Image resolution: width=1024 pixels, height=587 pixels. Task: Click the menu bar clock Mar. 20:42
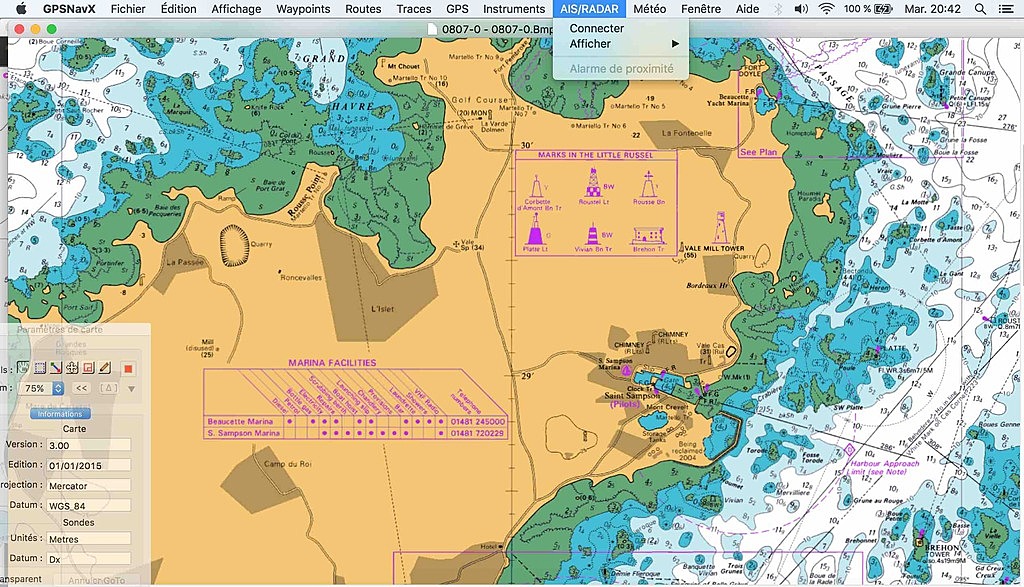(x=933, y=9)
